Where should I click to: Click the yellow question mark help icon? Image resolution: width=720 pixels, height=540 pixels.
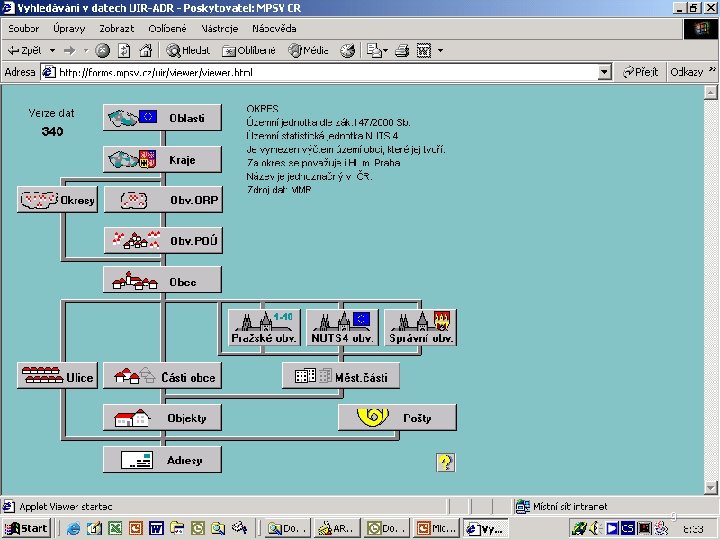click(x=445, y=462)
